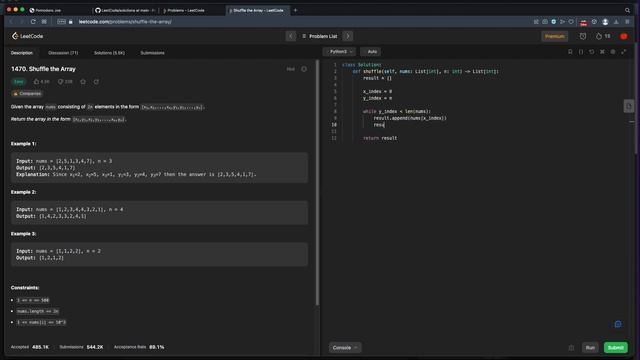Click the Premium button
Viewport: 640px width, 360px height.
(554, 36)
